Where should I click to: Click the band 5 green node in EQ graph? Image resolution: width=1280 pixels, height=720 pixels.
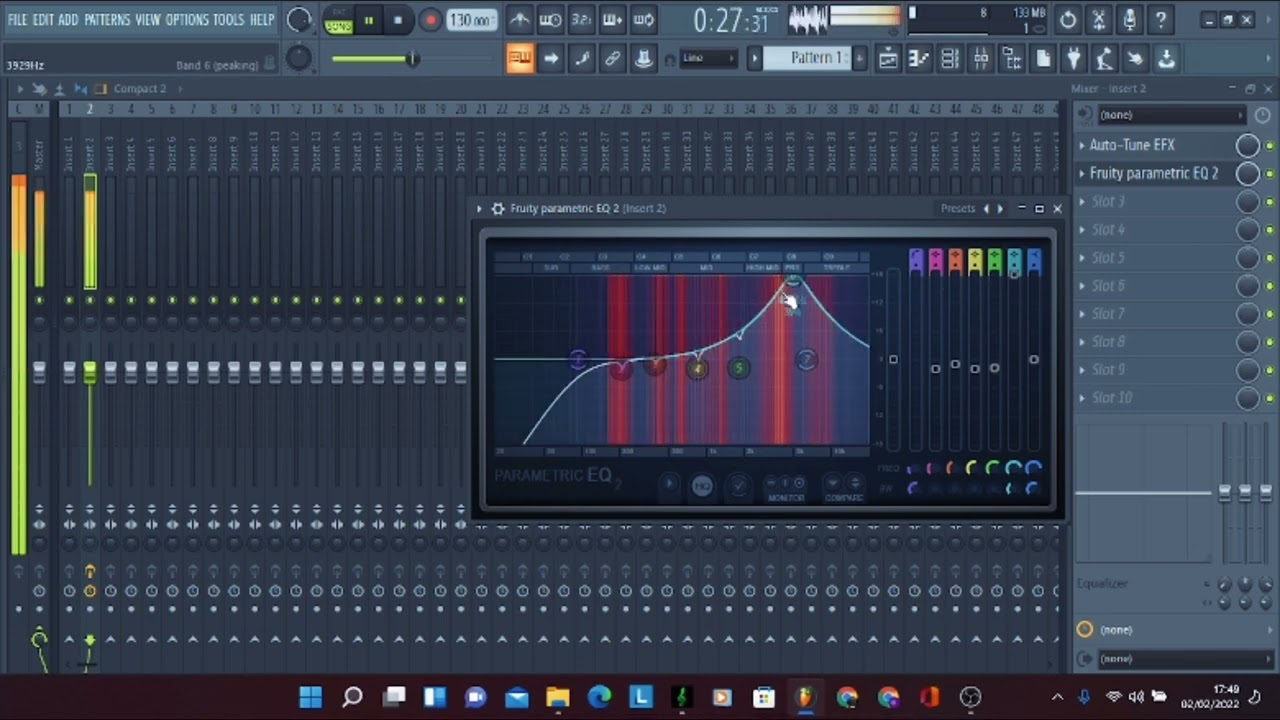coord(739,369)
